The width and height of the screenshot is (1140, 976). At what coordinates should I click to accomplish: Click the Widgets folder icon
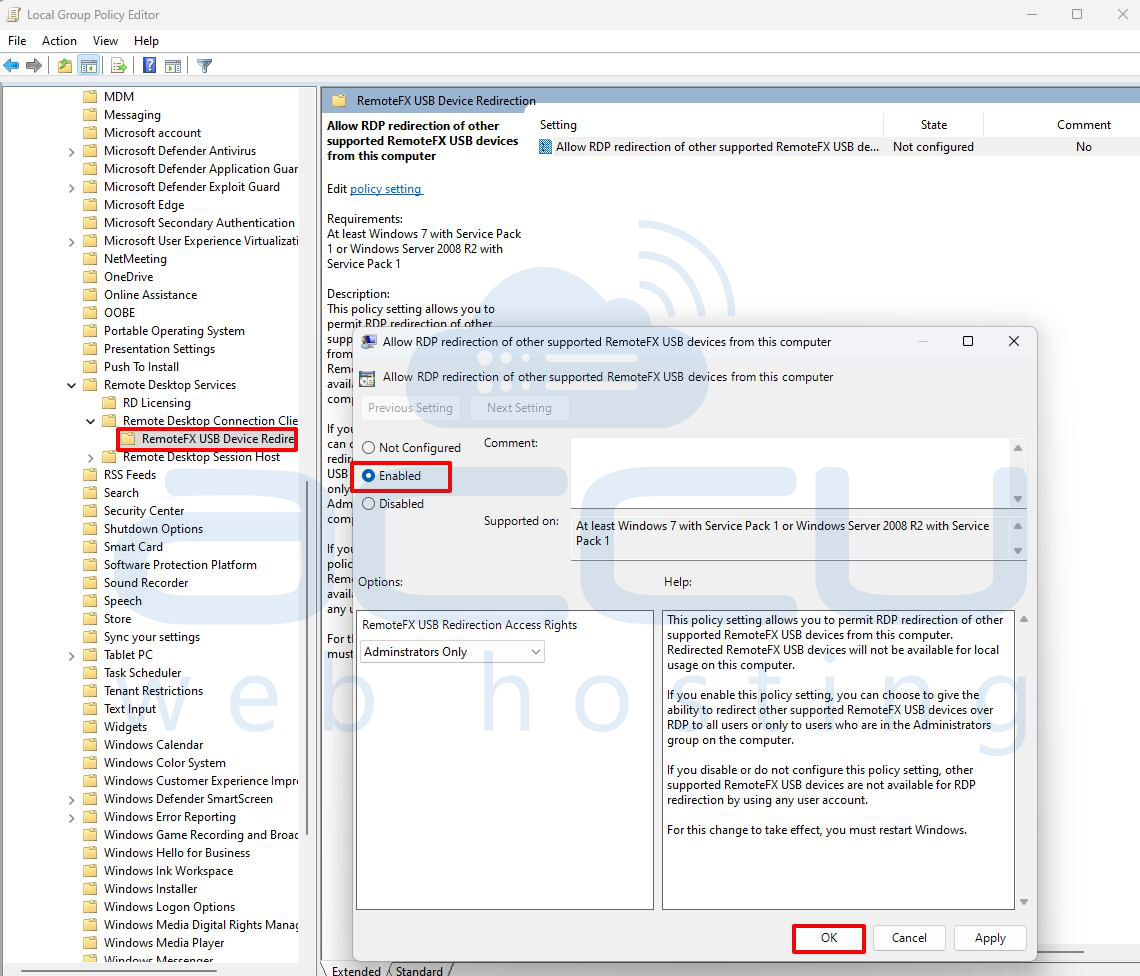click(90, 727)
